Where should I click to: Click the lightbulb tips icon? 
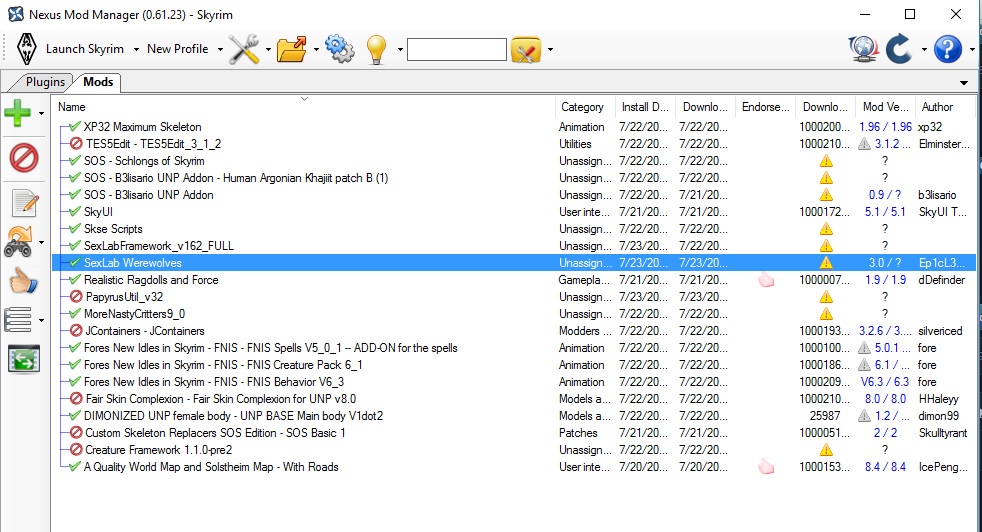[376, 48]
